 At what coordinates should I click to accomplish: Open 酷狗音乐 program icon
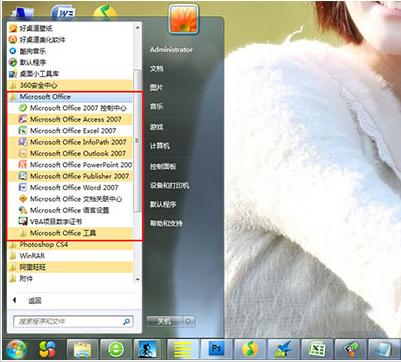[13, 51]
